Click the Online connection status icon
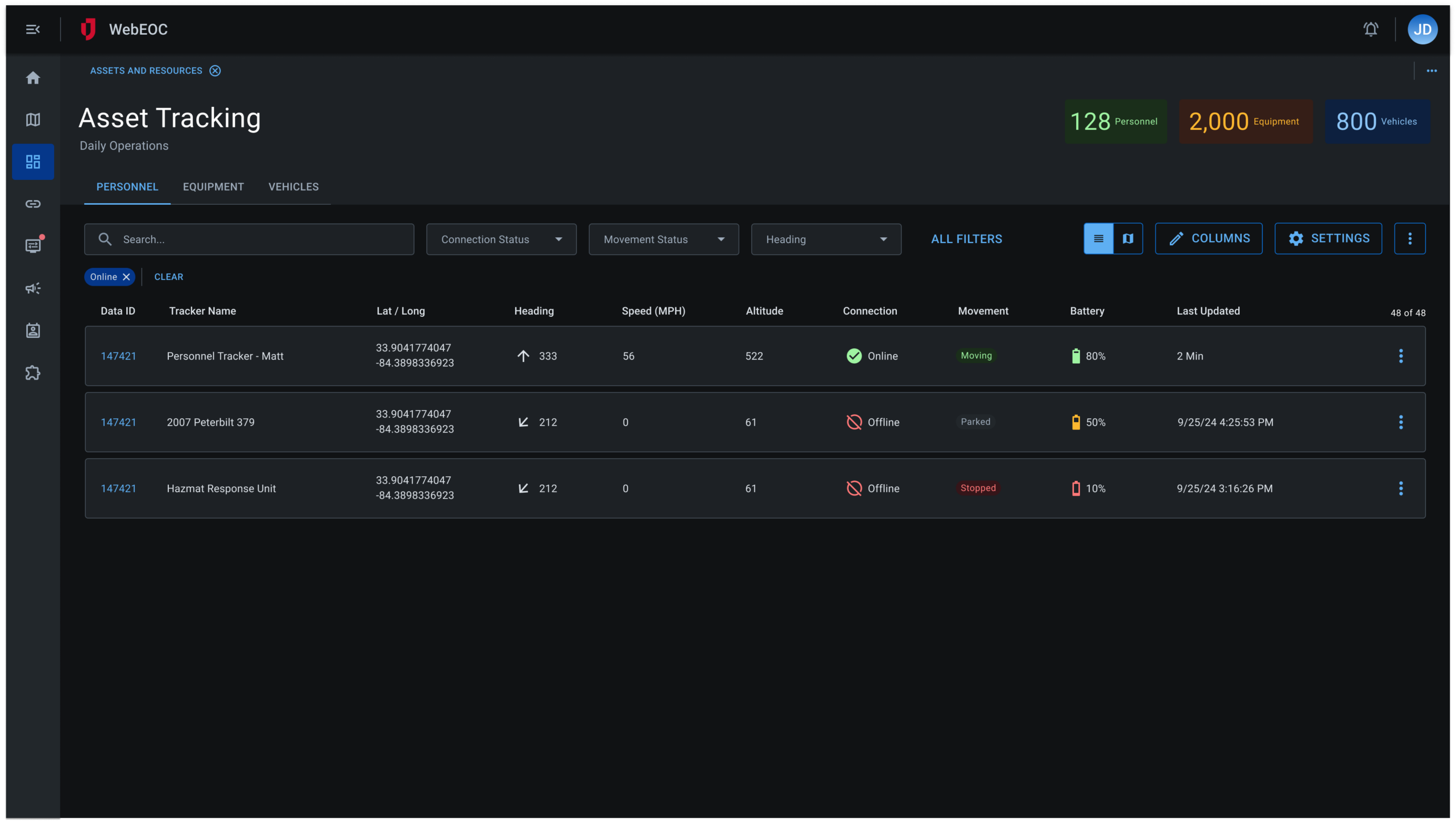 click(x=854, y=356)
